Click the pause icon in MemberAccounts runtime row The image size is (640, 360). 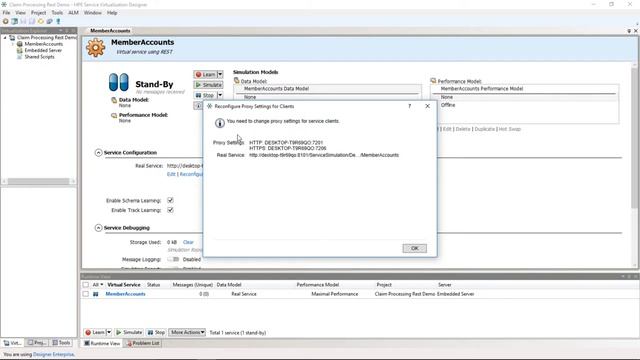(x=96, y=294)
